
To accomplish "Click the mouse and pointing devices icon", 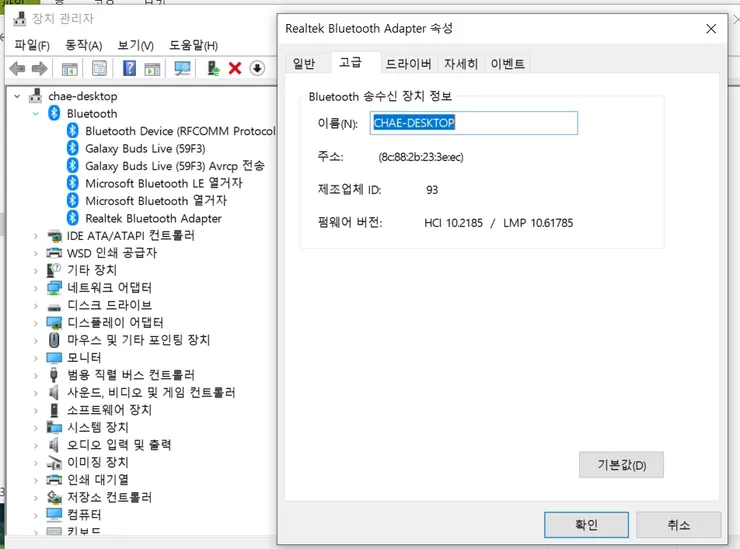I will click(54, 340).
